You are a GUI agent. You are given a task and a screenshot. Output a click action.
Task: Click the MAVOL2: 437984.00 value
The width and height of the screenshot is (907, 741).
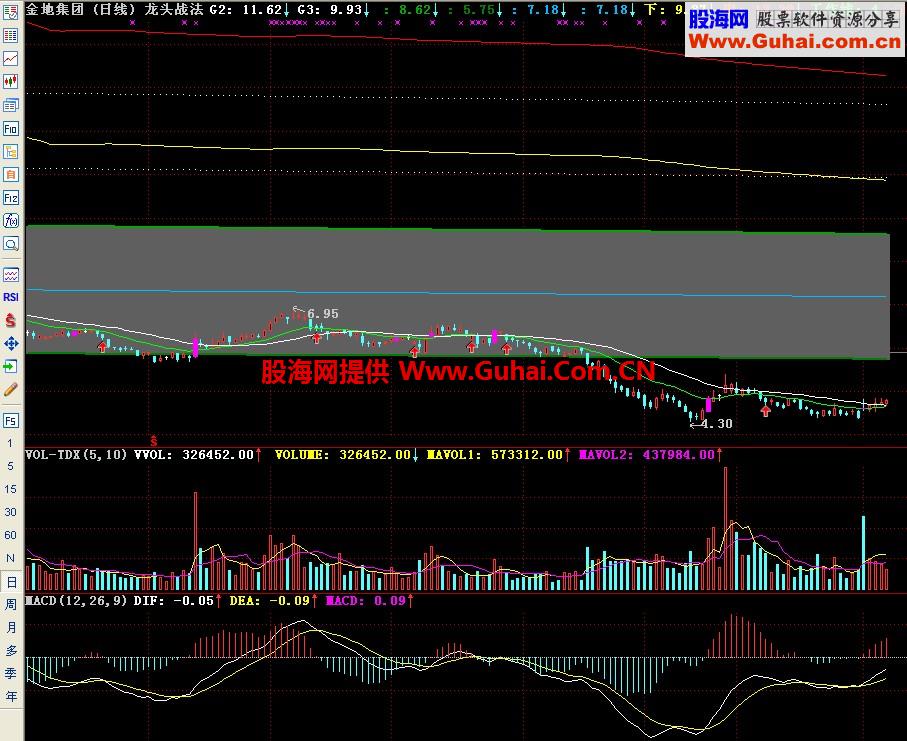coord(651,455)
